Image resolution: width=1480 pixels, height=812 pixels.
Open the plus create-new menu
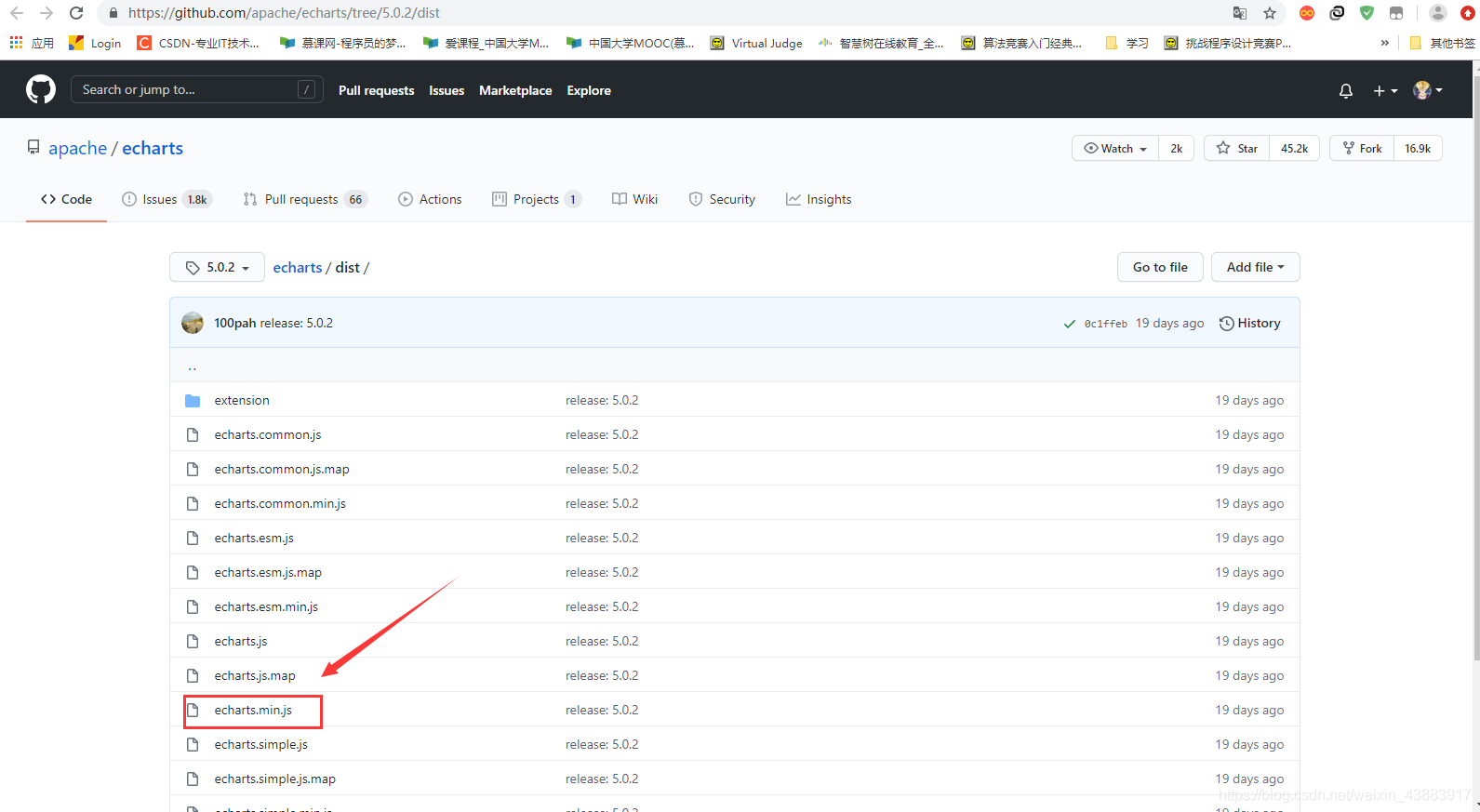[1385, 90]
